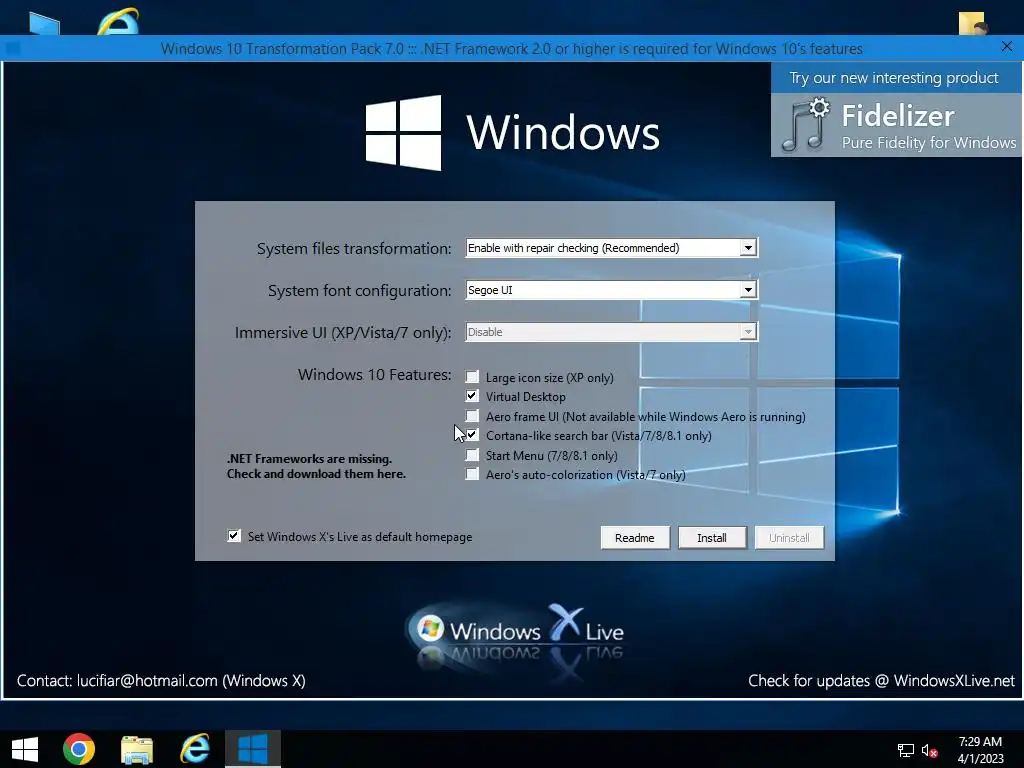Launch Google Chrome from the taskbar
This screenshot has height=768, width=1024.
pyautogui.click(x=79, y=749)
